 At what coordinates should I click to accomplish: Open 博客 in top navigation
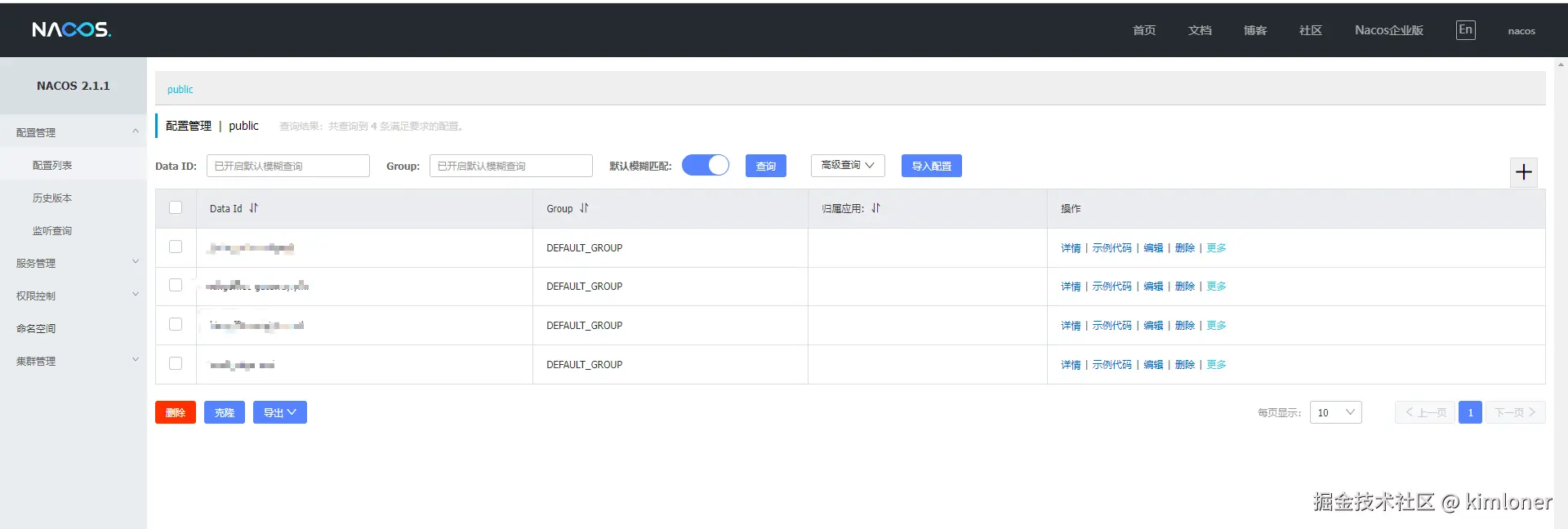(x=1255, y=30)
